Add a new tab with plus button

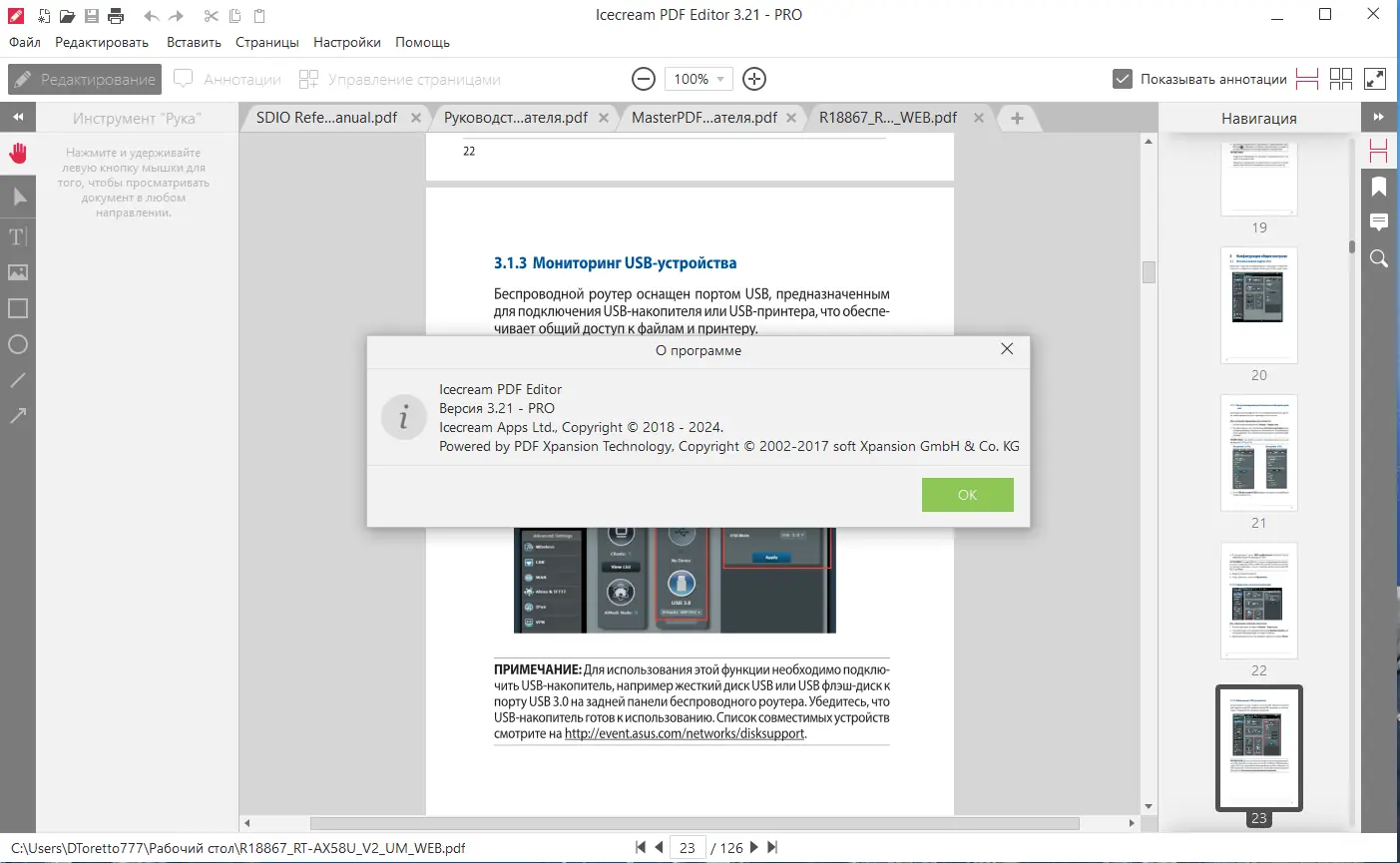point(1017,118)
